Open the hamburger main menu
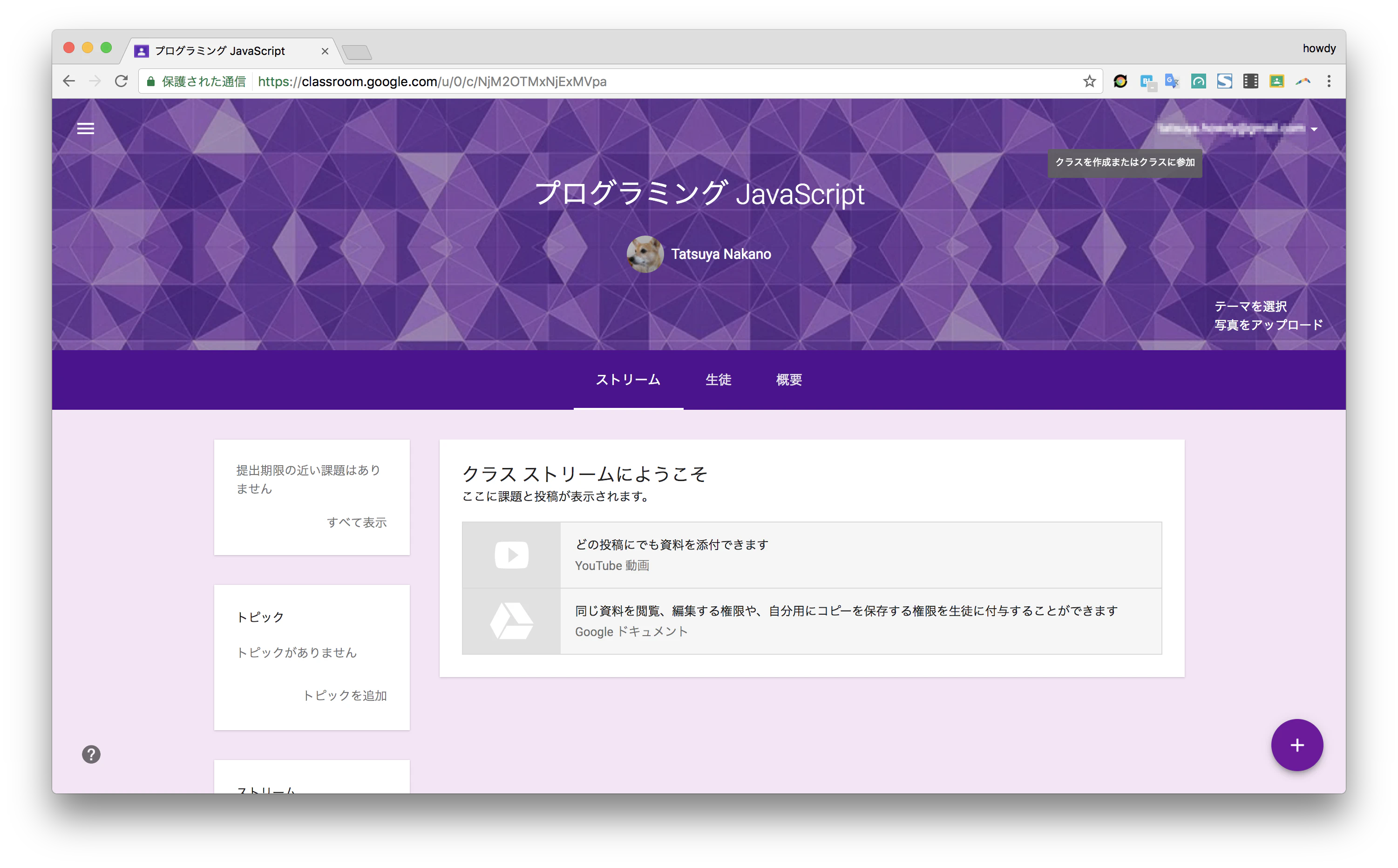 tap(86, 129)
